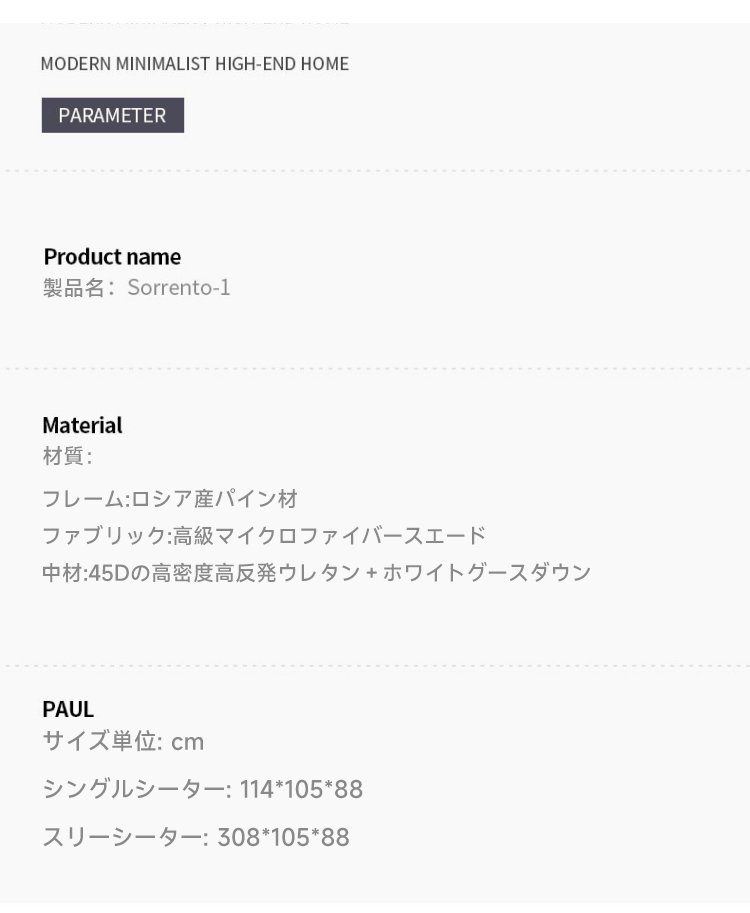Select the Product name label
750x913 pixels.
point(112,257)
